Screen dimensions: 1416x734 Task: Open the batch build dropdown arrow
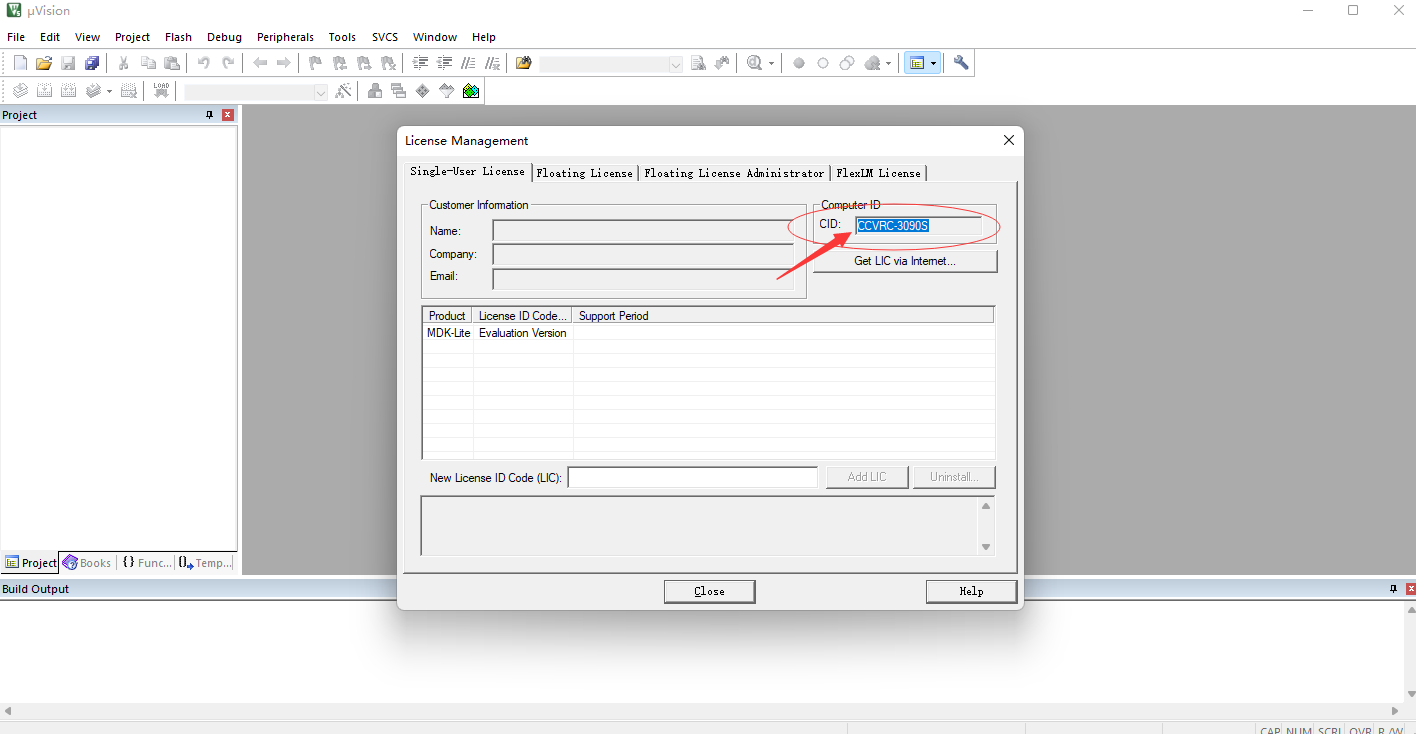(x=109, y=92)
